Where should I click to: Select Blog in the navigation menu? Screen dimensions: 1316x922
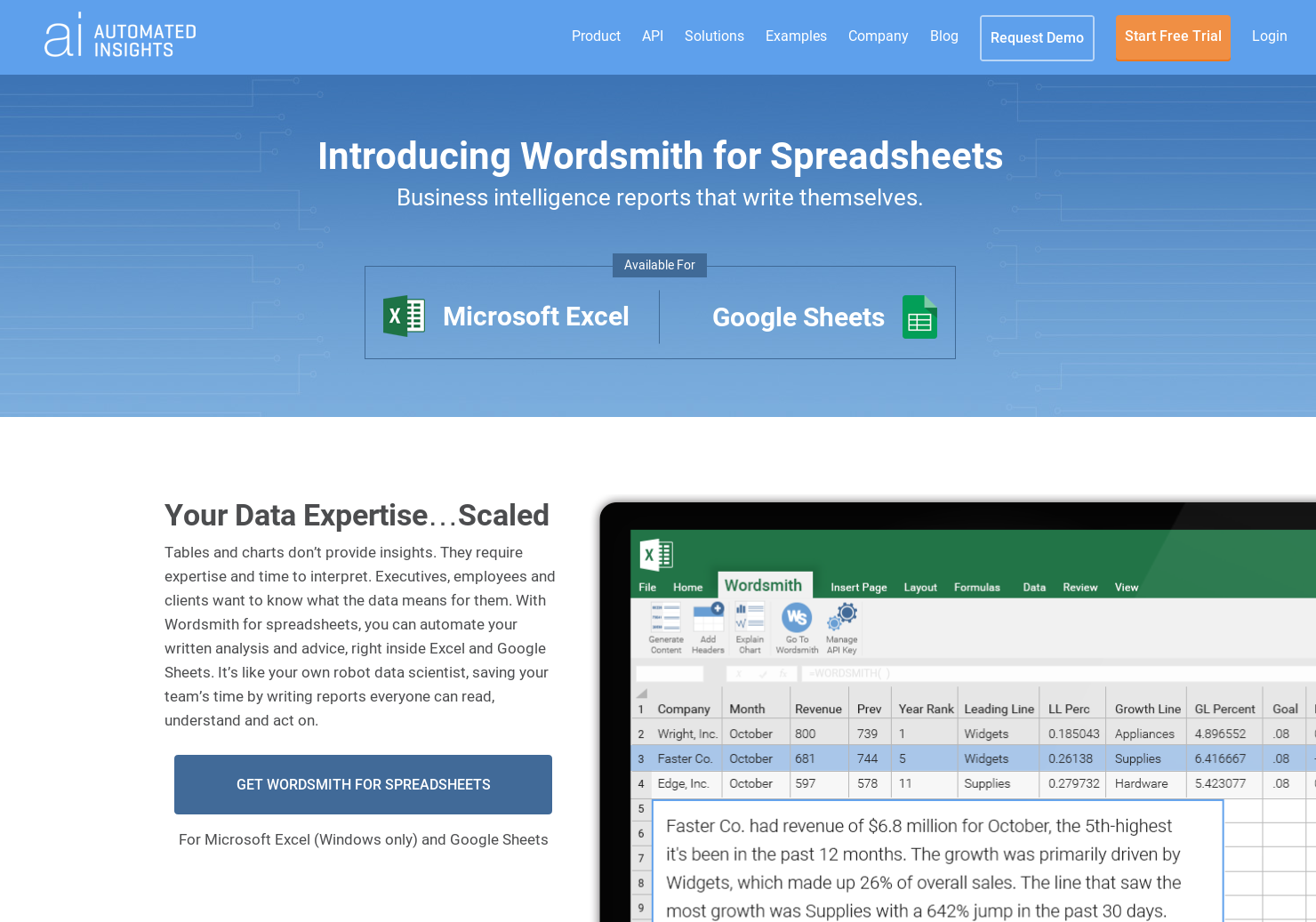[943, 36]
